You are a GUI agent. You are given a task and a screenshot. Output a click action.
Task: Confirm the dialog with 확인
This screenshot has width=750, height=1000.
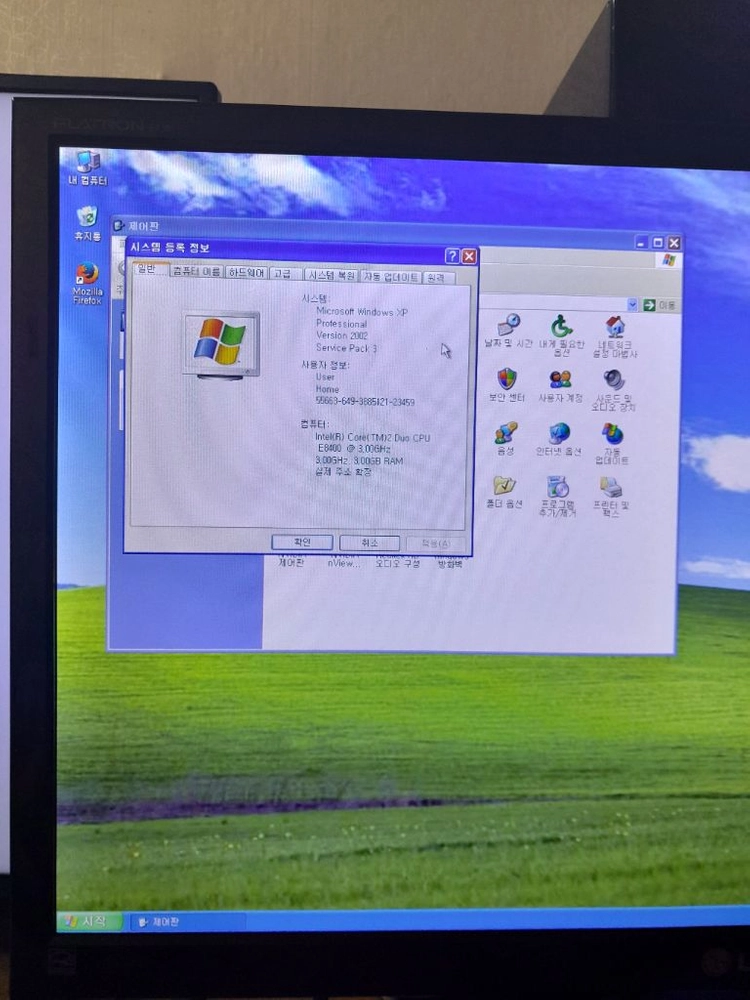302,542
